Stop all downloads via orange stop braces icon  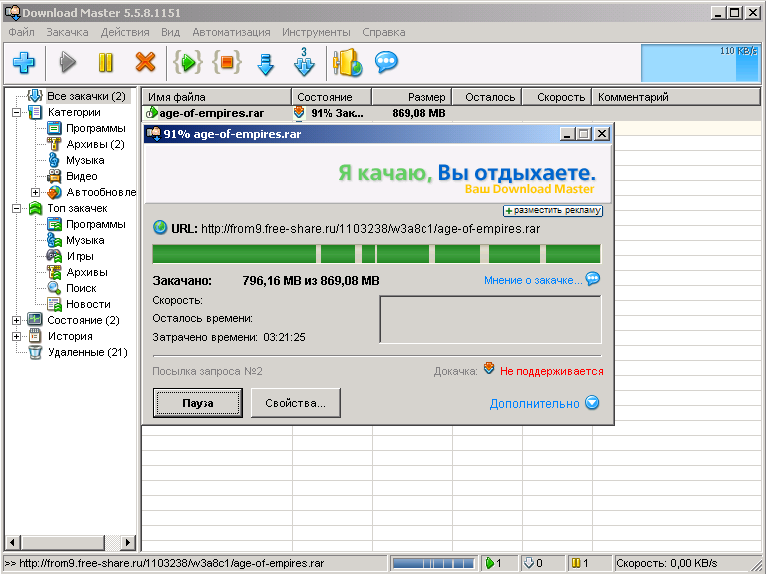point(227,63)
